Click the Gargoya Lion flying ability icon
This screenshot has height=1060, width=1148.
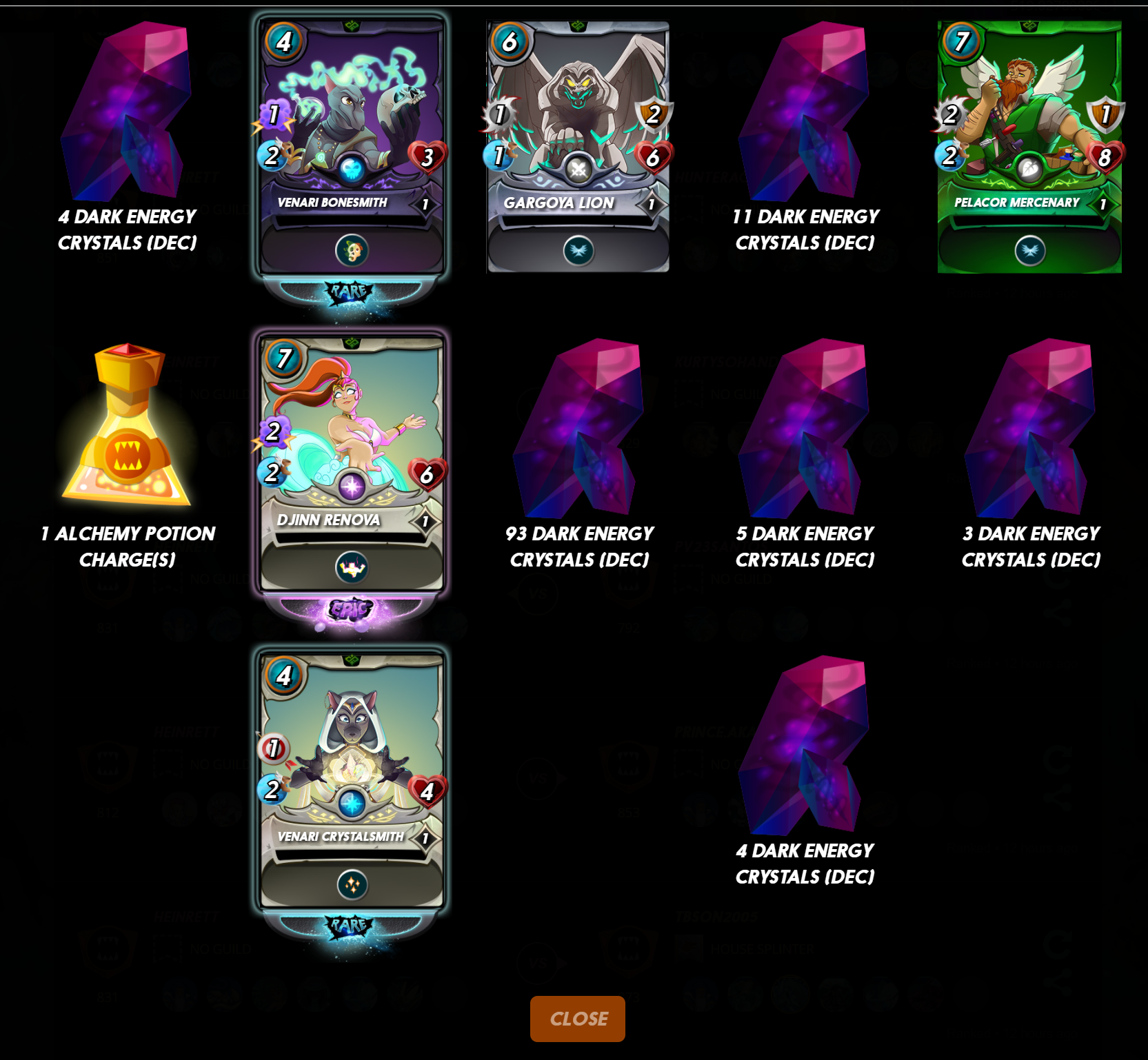[x=578, y=251]
